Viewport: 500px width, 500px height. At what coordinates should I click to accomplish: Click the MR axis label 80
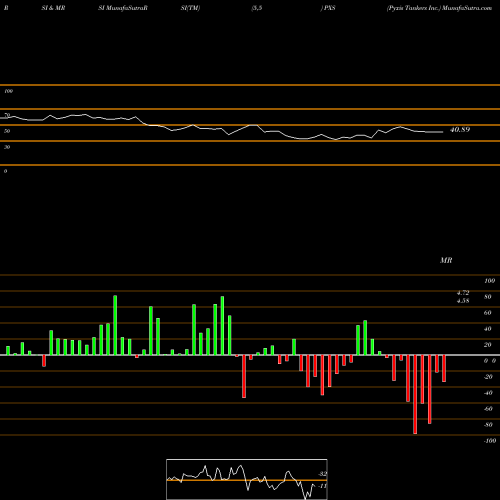pyautogui.click(x=488, y=297)
